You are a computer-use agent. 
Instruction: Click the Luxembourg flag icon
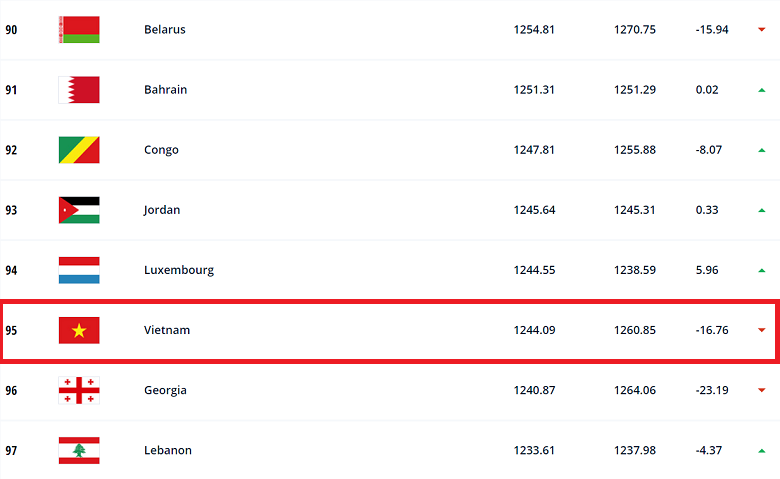[79, 270]
